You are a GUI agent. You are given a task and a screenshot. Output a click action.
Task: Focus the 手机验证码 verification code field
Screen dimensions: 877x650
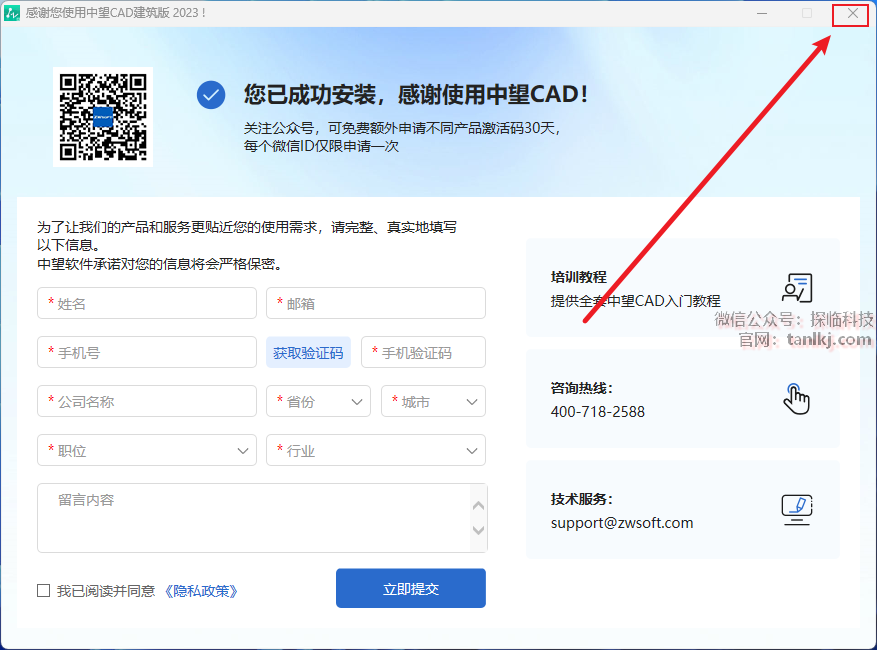(423, 352)
